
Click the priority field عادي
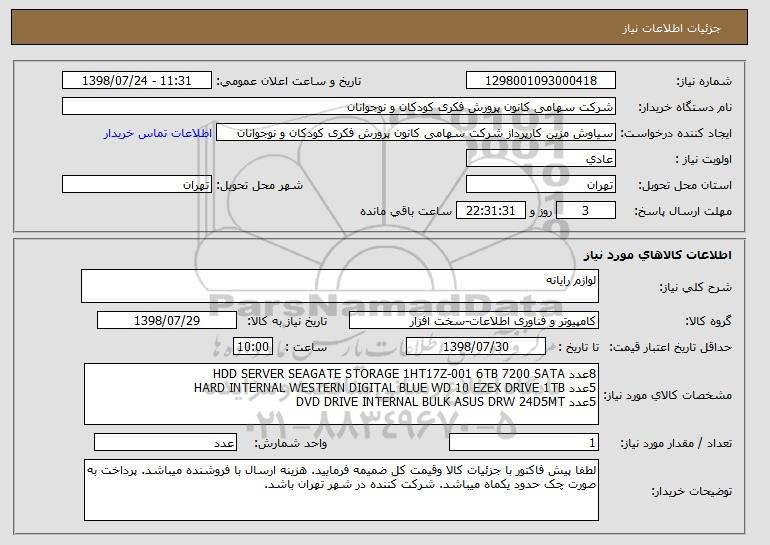tap(541, 159)
